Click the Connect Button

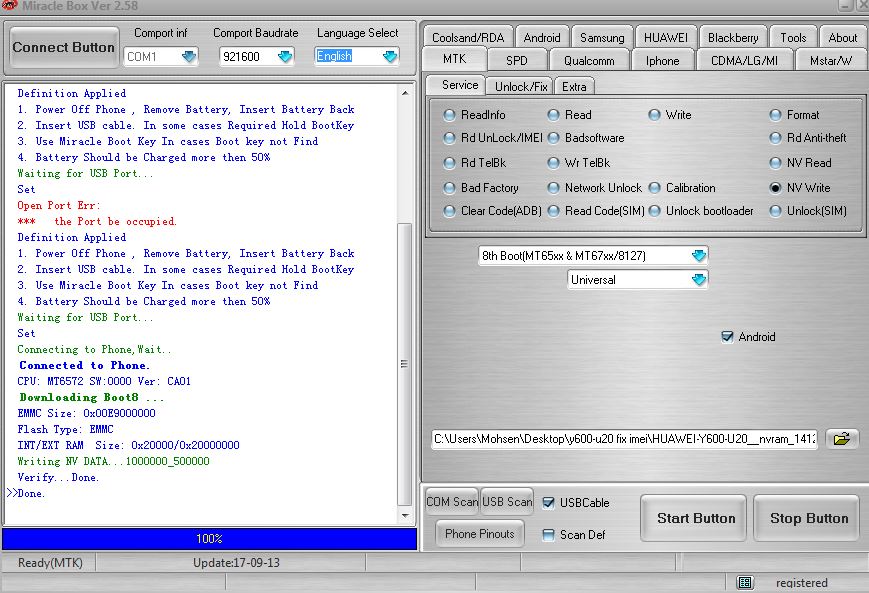coord(64,48)
